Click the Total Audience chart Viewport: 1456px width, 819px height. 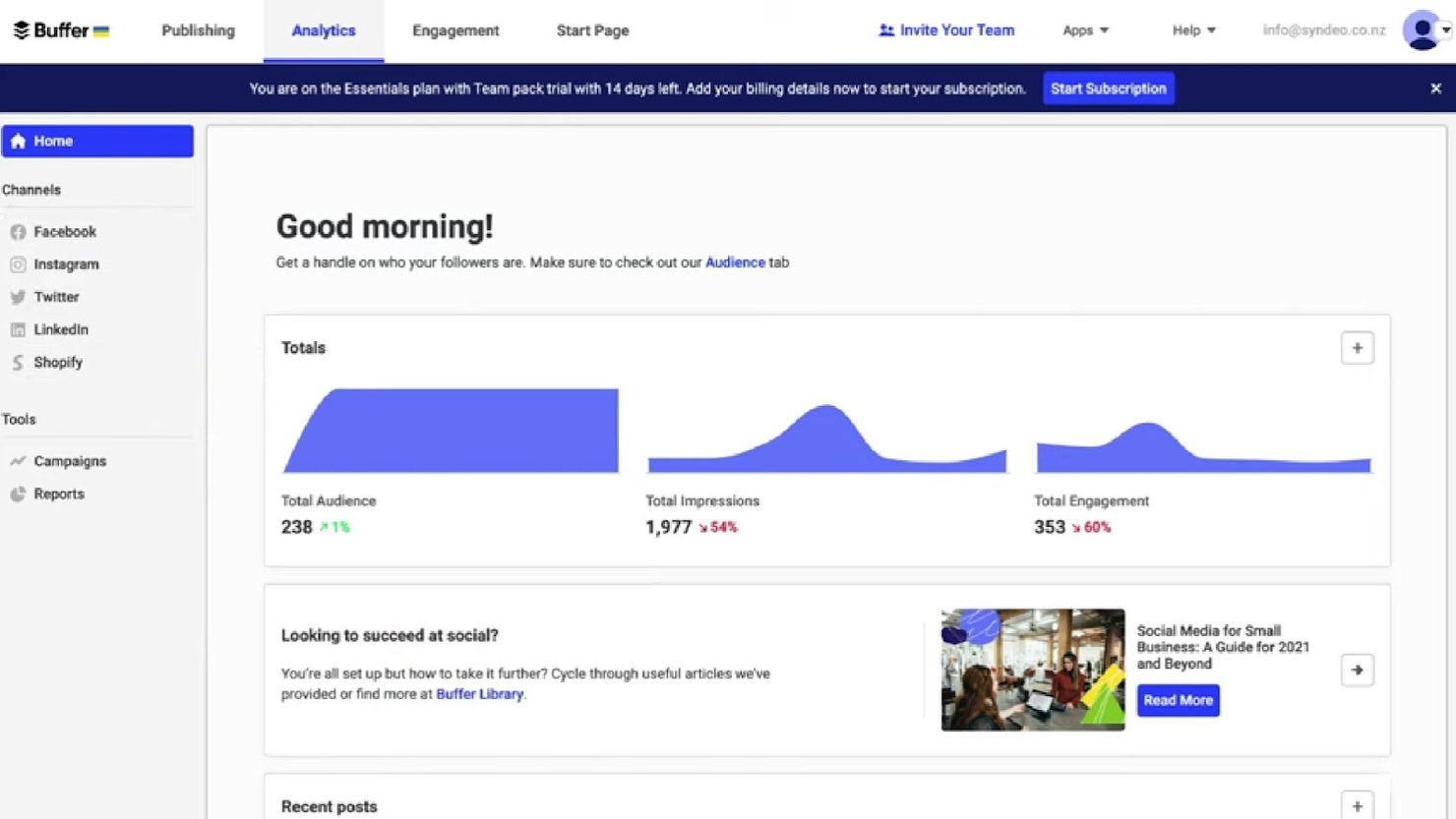click(451, 431)
